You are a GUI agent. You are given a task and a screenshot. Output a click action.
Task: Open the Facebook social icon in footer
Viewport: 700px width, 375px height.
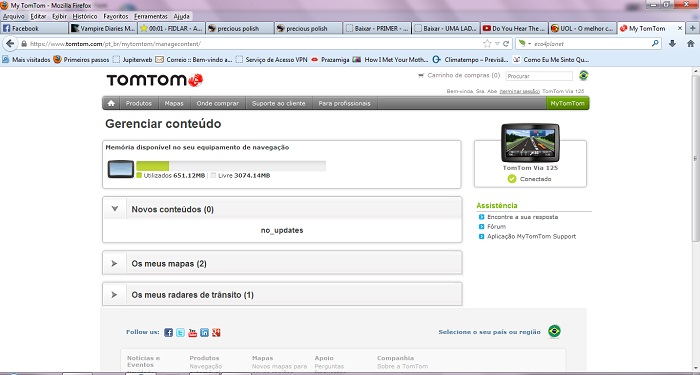[168, 333]
